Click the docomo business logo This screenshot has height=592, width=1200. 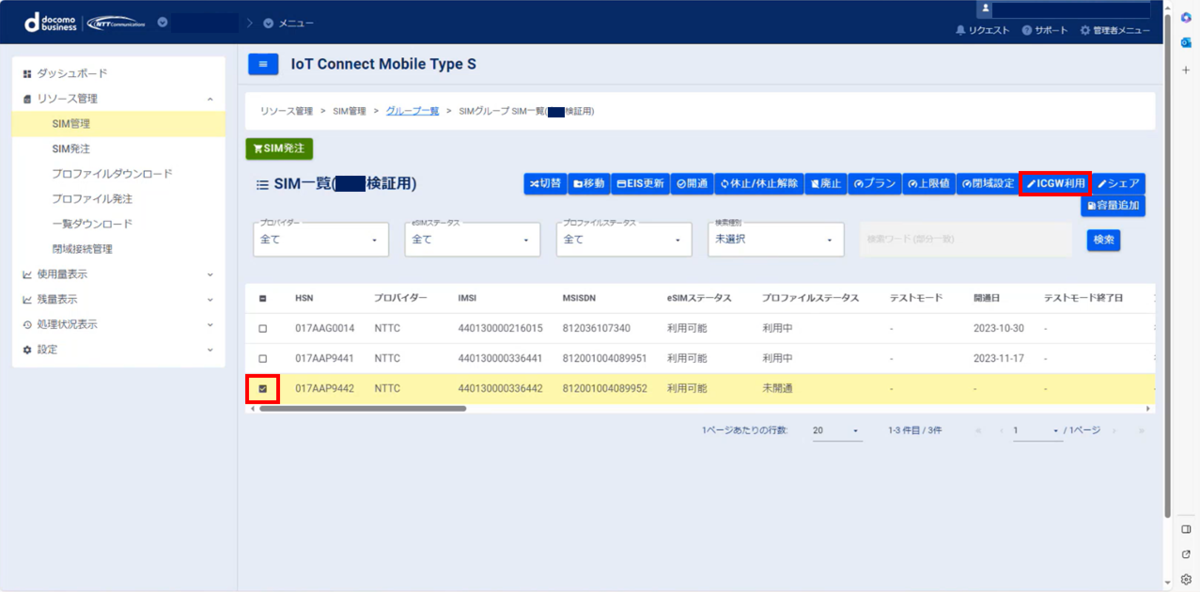pyautogui.click(x=50, y=22)
